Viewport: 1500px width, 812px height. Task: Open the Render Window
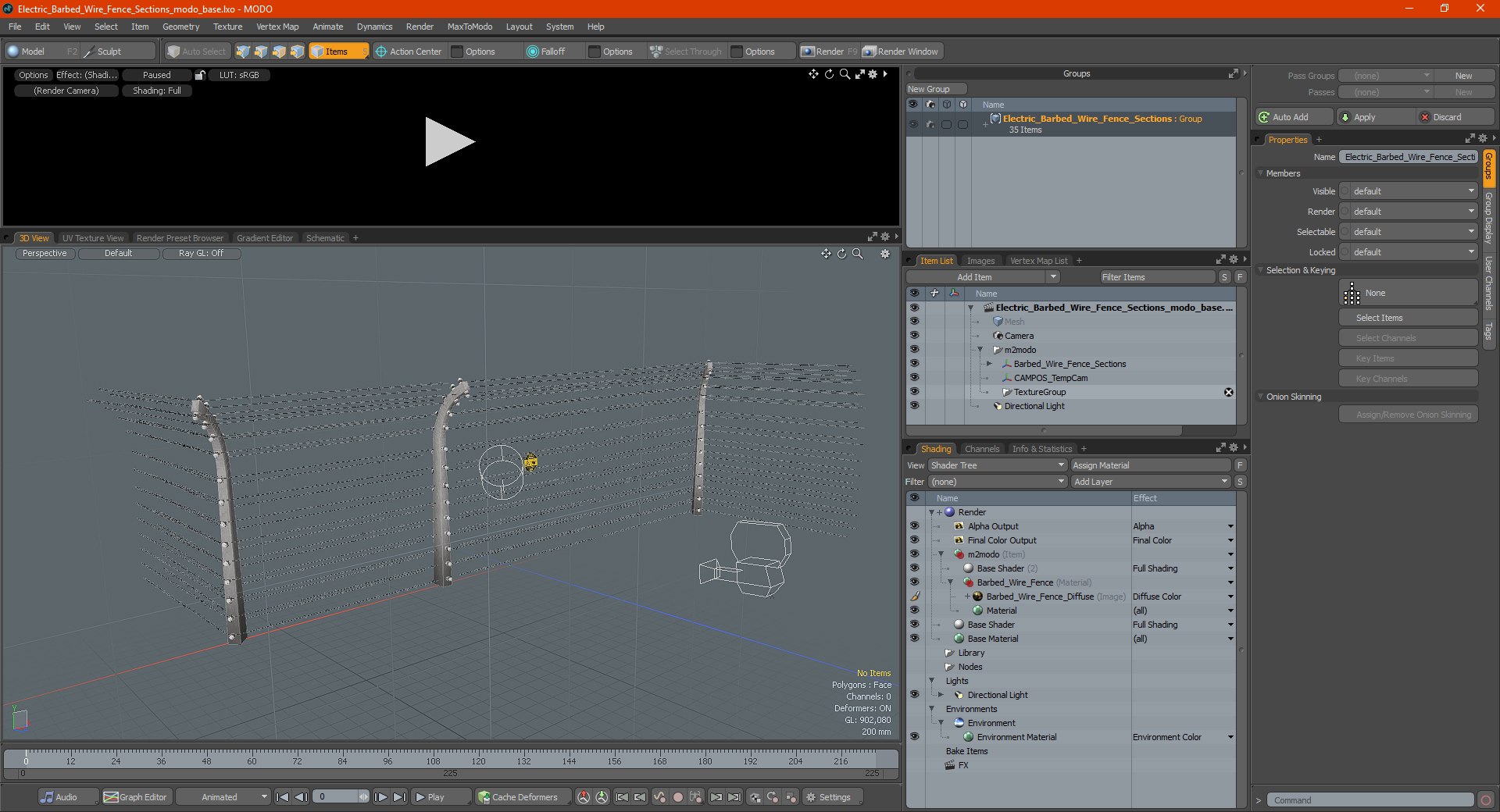901,52
